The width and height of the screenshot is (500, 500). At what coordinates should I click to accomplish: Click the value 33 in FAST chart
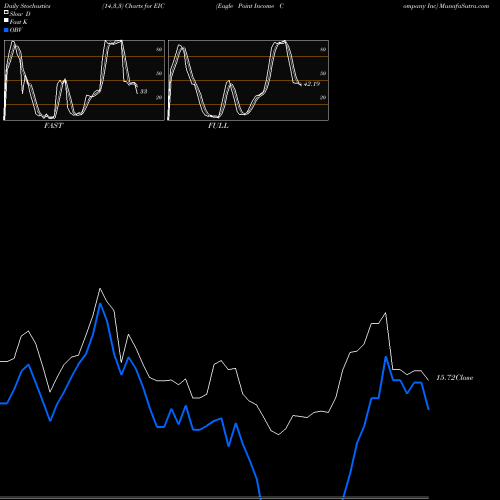(143, 91)
